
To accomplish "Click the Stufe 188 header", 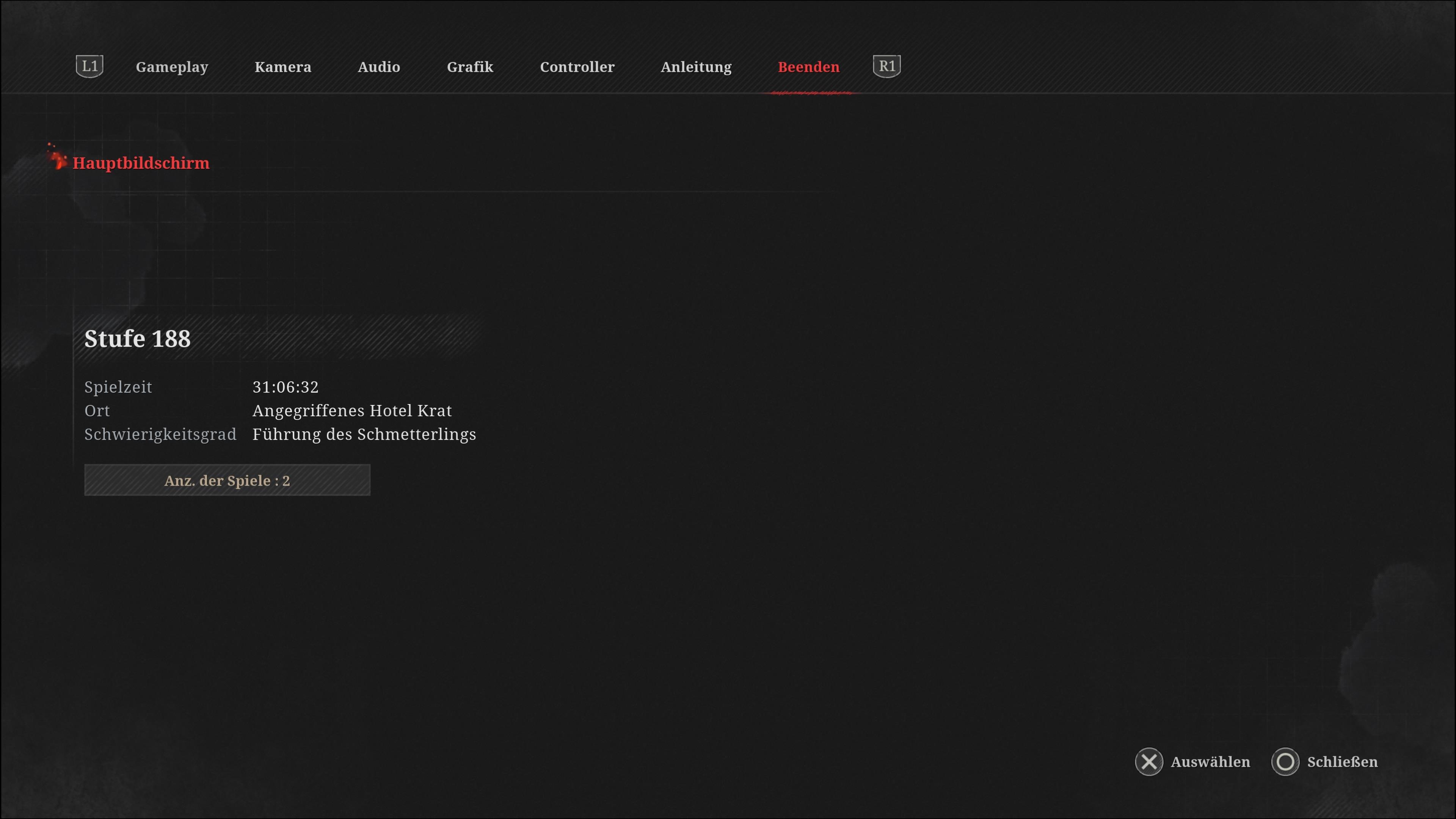I will (137, 338).
